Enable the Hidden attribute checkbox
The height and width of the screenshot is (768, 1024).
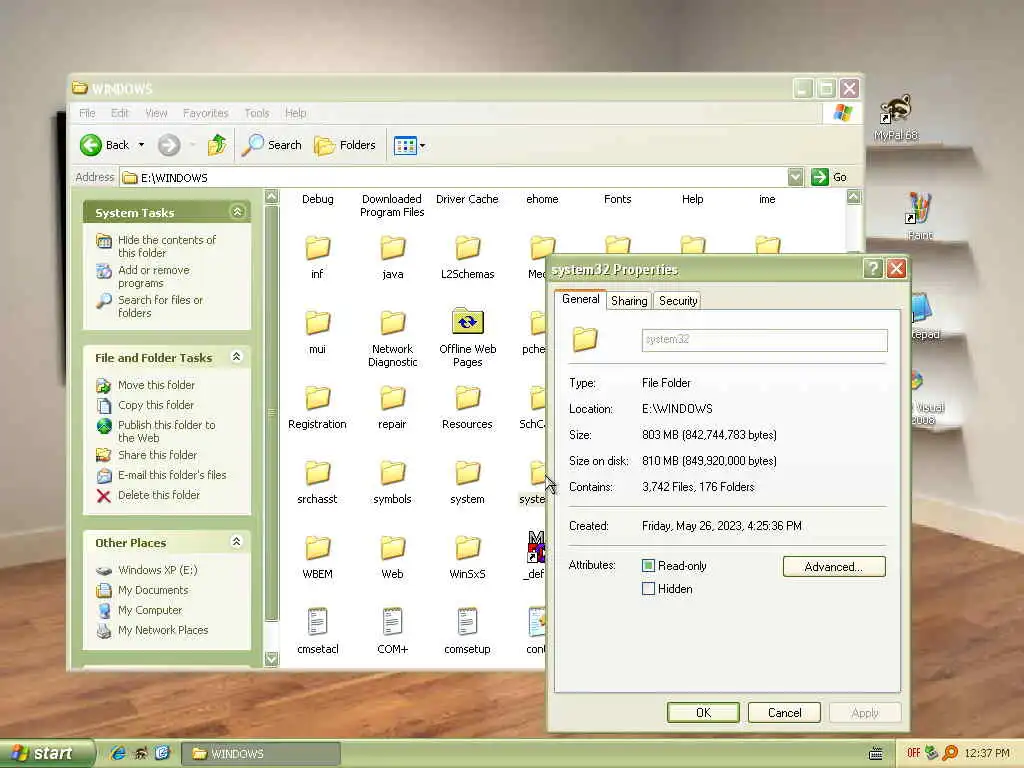648,588
